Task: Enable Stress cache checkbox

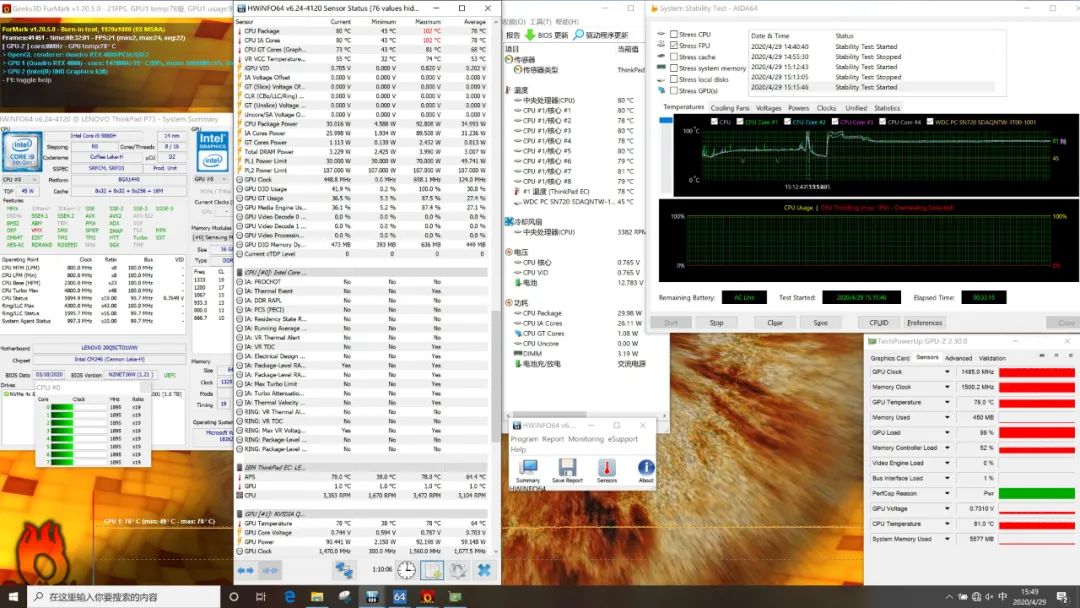Action: coord(674,56)
